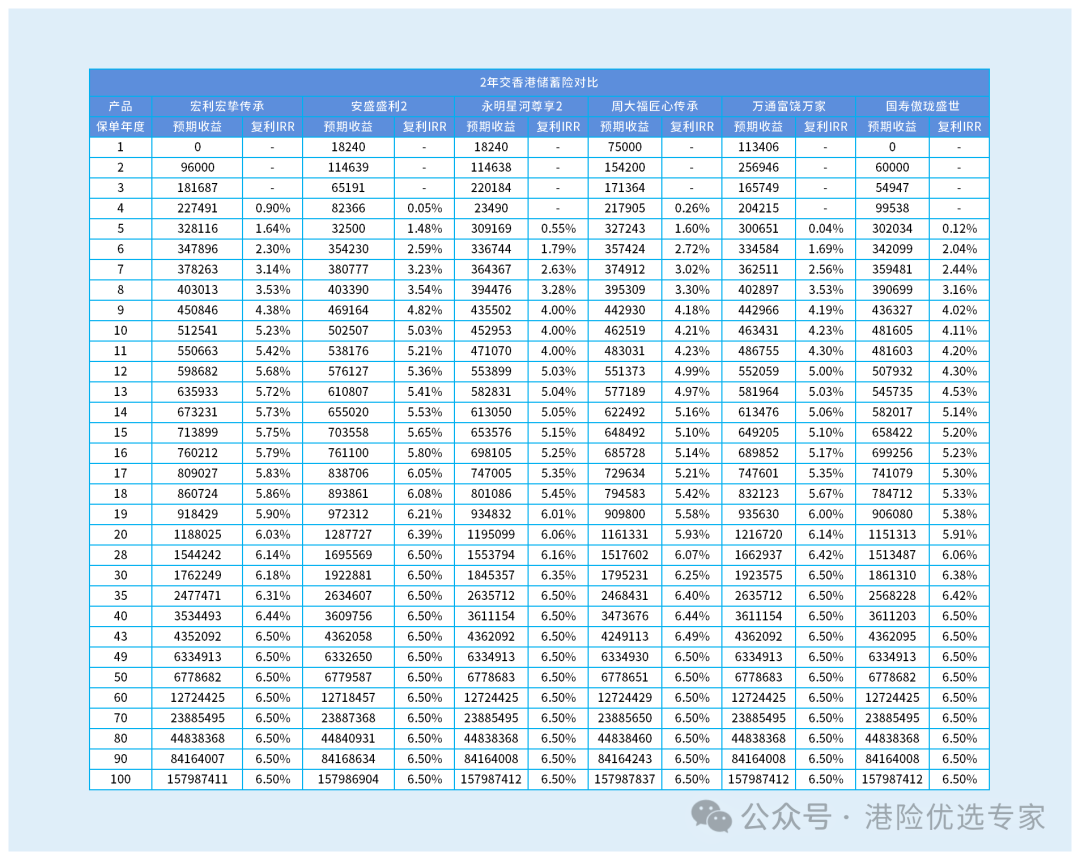Click the IRR value 0.05%
The image size is (1080, 860).
click(x=424, y=208)
